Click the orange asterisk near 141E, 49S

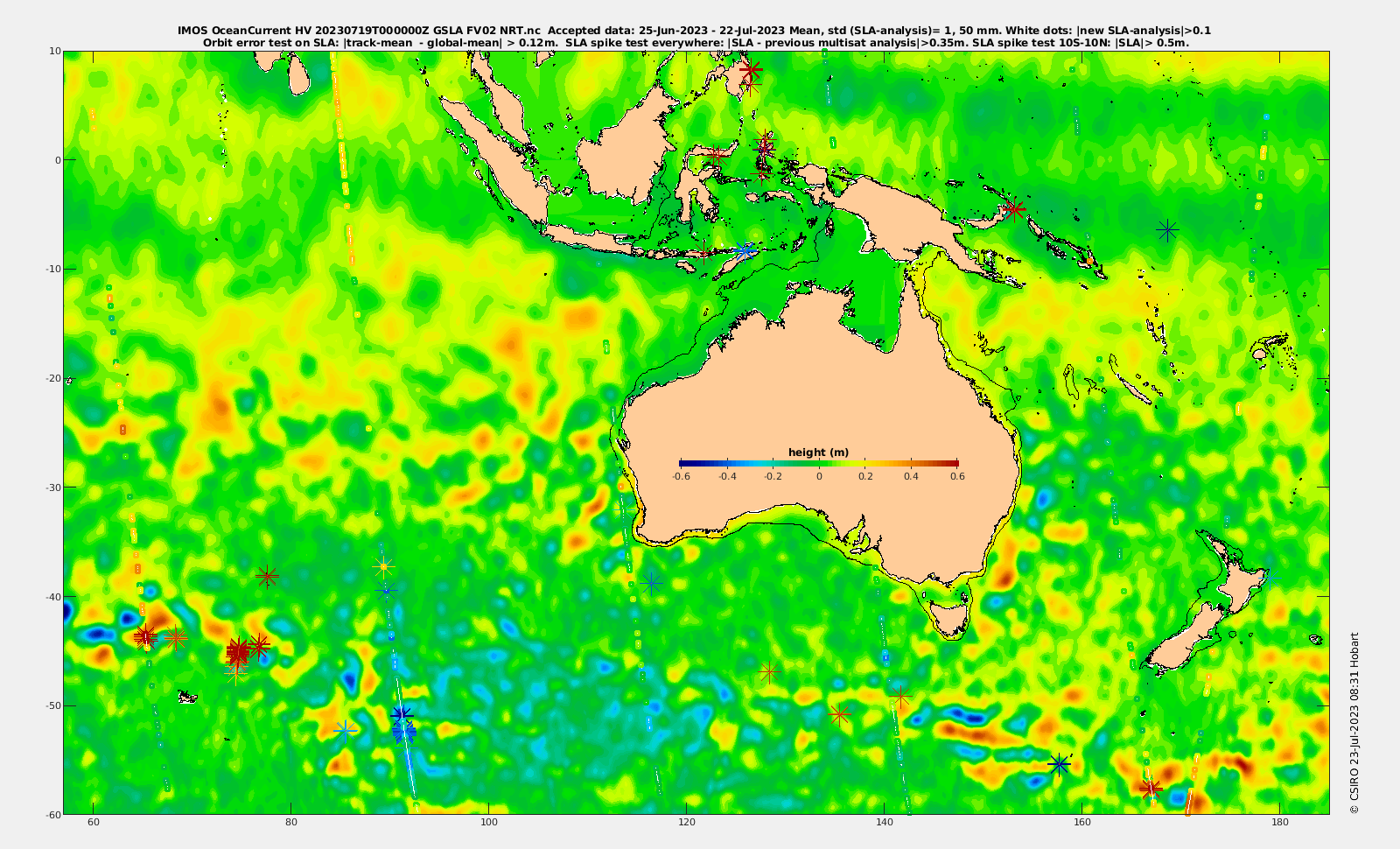[x=900, y=698]
